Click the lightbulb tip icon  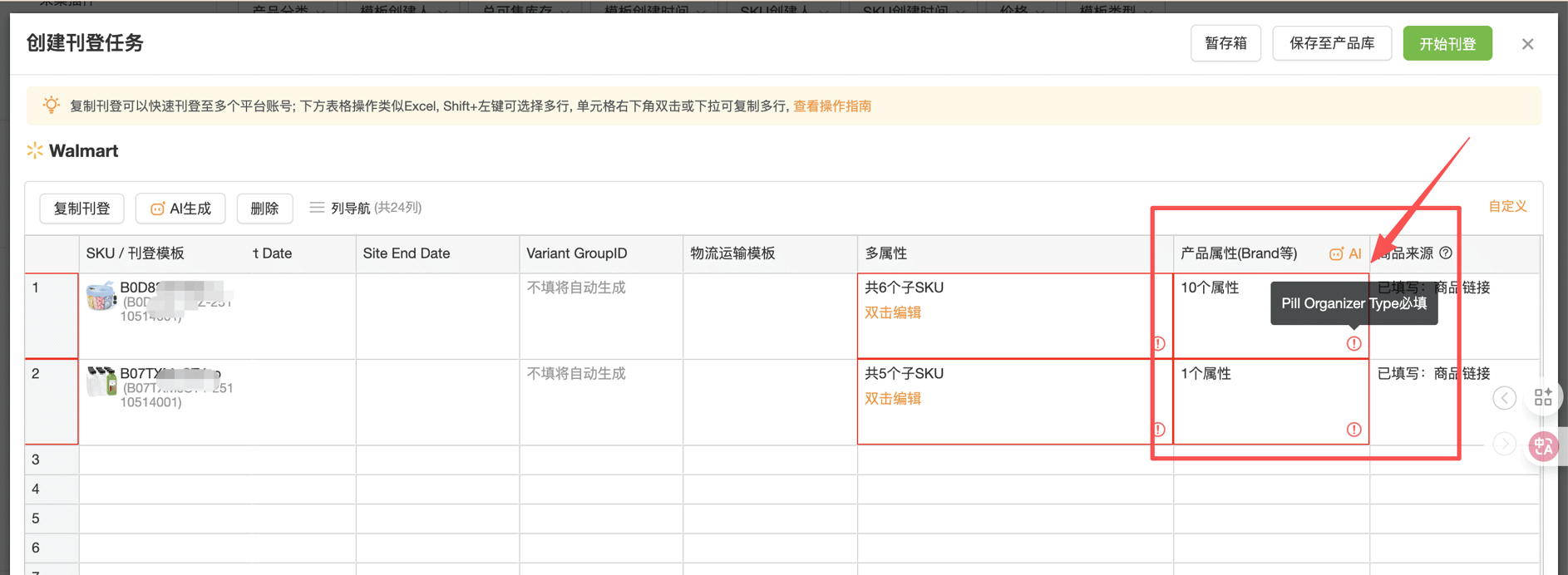click(52, 105)
